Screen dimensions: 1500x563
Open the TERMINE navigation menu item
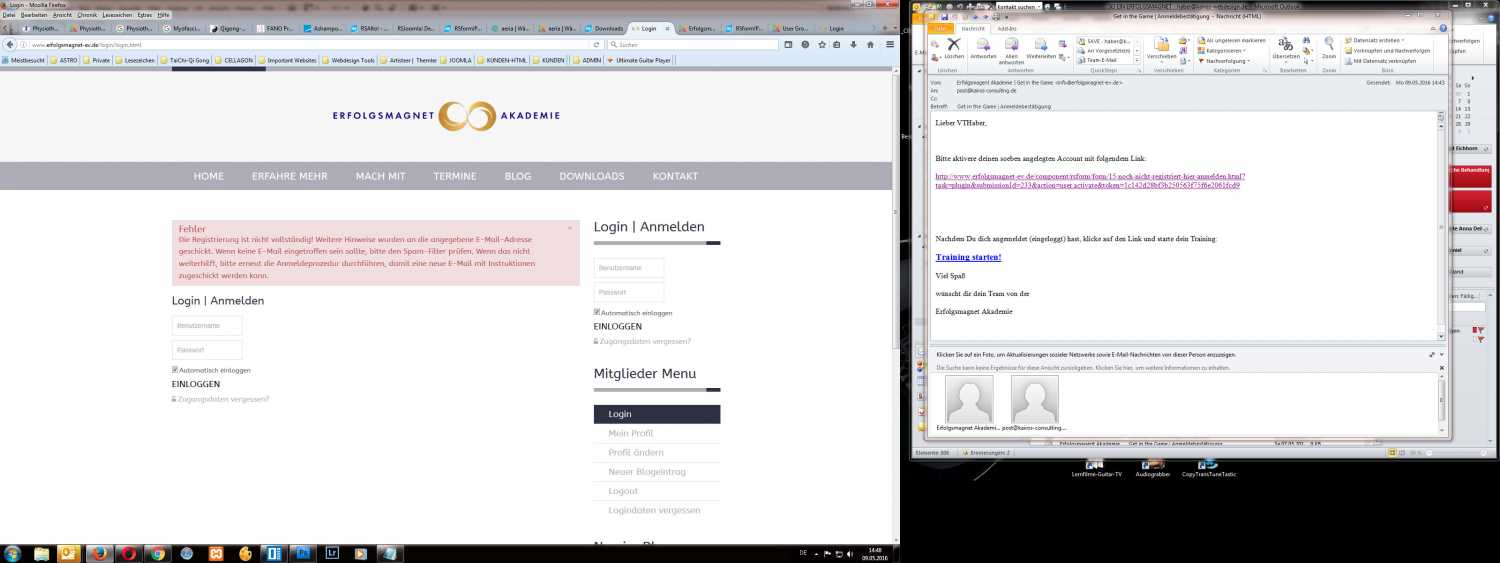pos(455,176)
